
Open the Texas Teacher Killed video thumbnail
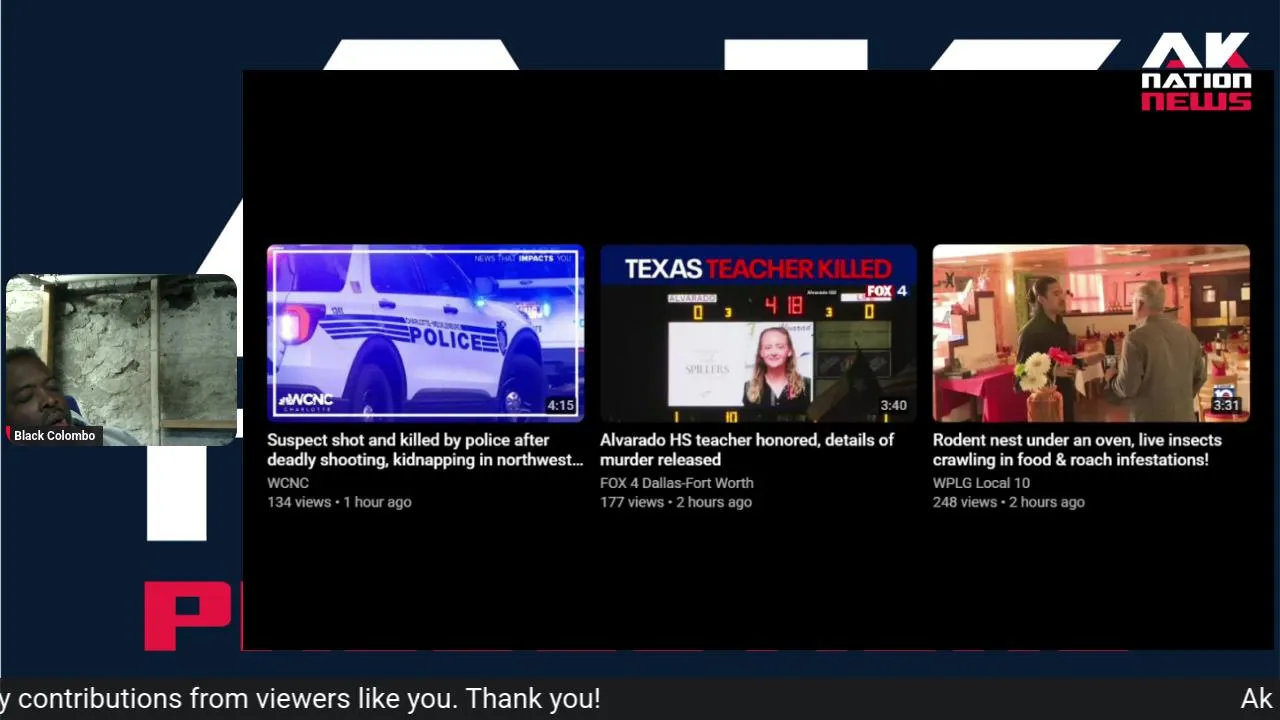click(758, 333)
